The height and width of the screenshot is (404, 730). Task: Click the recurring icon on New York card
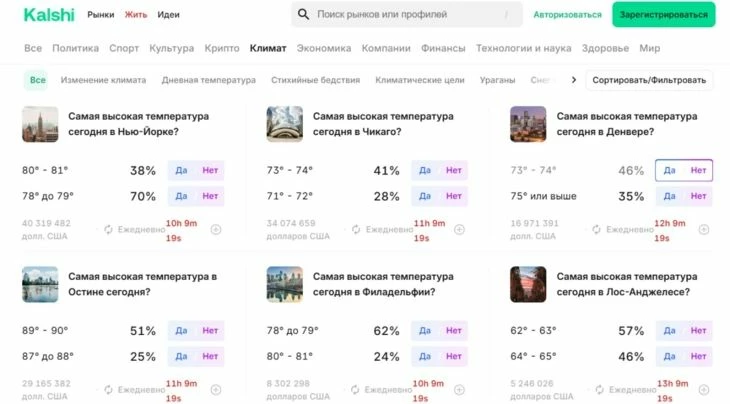pos(108,229)
